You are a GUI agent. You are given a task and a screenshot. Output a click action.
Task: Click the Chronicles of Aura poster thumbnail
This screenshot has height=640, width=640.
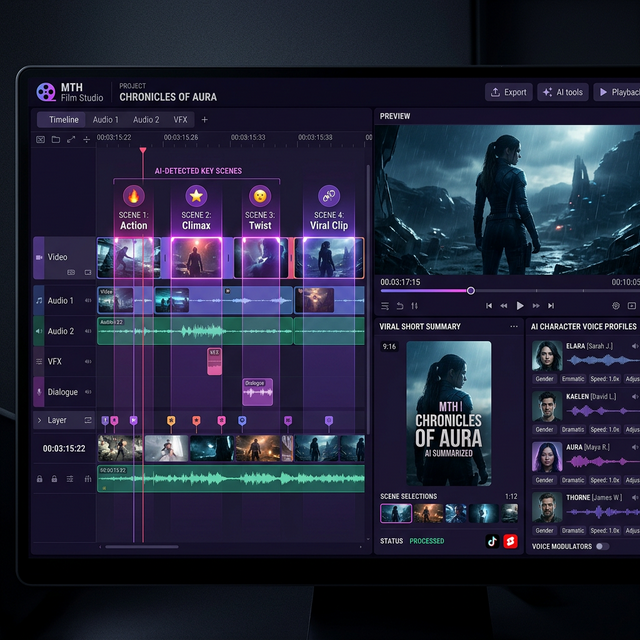pos(449,413)
